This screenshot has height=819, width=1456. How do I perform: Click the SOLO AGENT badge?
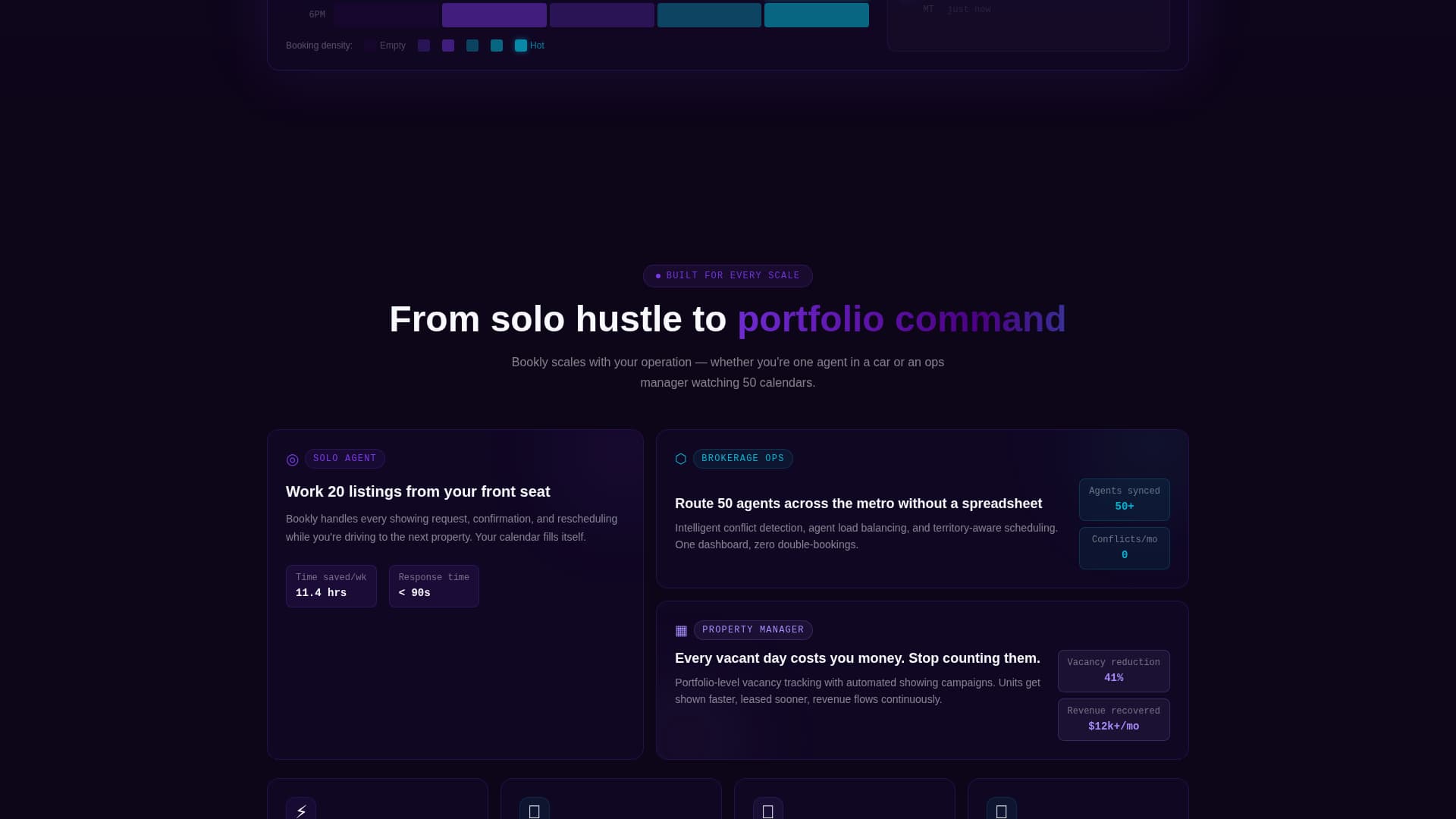[x=345, y=459]
